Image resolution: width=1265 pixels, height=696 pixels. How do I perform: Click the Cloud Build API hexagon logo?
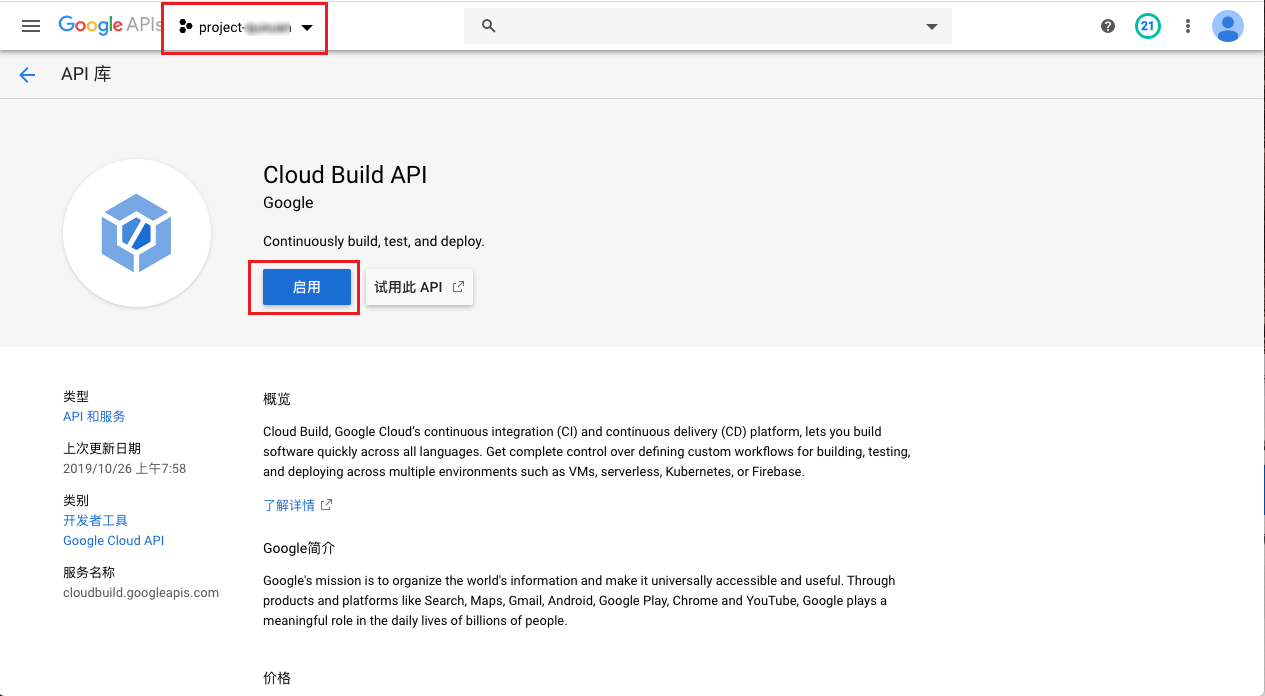(136, 233)
